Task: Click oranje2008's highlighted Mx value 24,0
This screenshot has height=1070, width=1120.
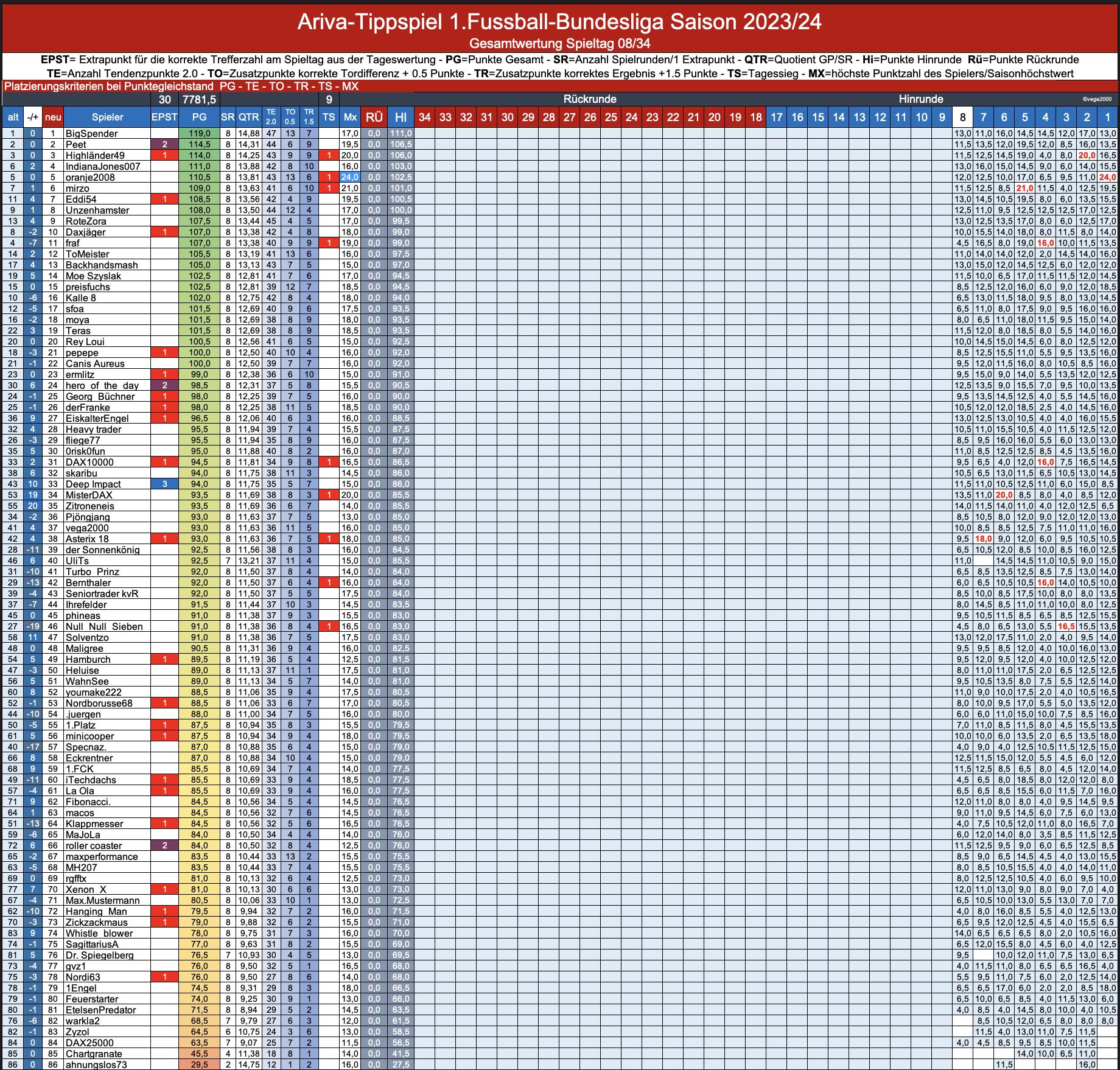Action: (x=350, y=177)
